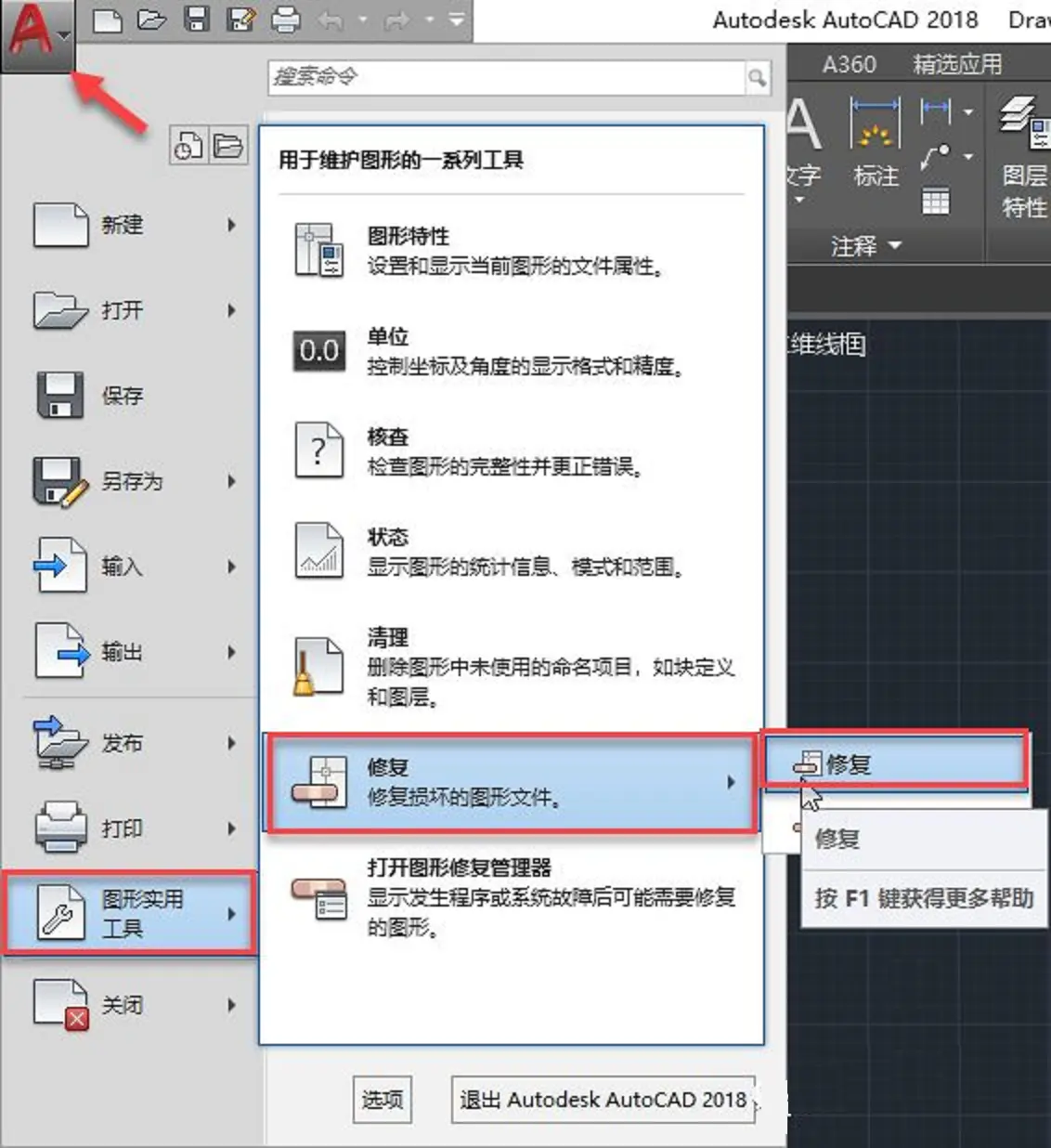Expand the Undo history dropdown arrow
The image size is (1051, 1148).
click(362, 20)
